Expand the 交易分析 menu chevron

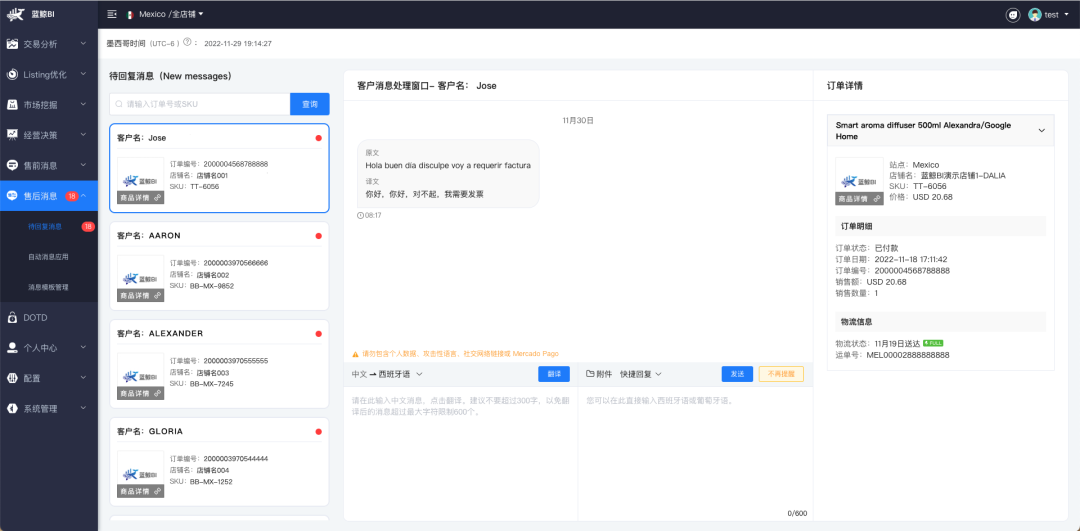(x=83, y=44)
